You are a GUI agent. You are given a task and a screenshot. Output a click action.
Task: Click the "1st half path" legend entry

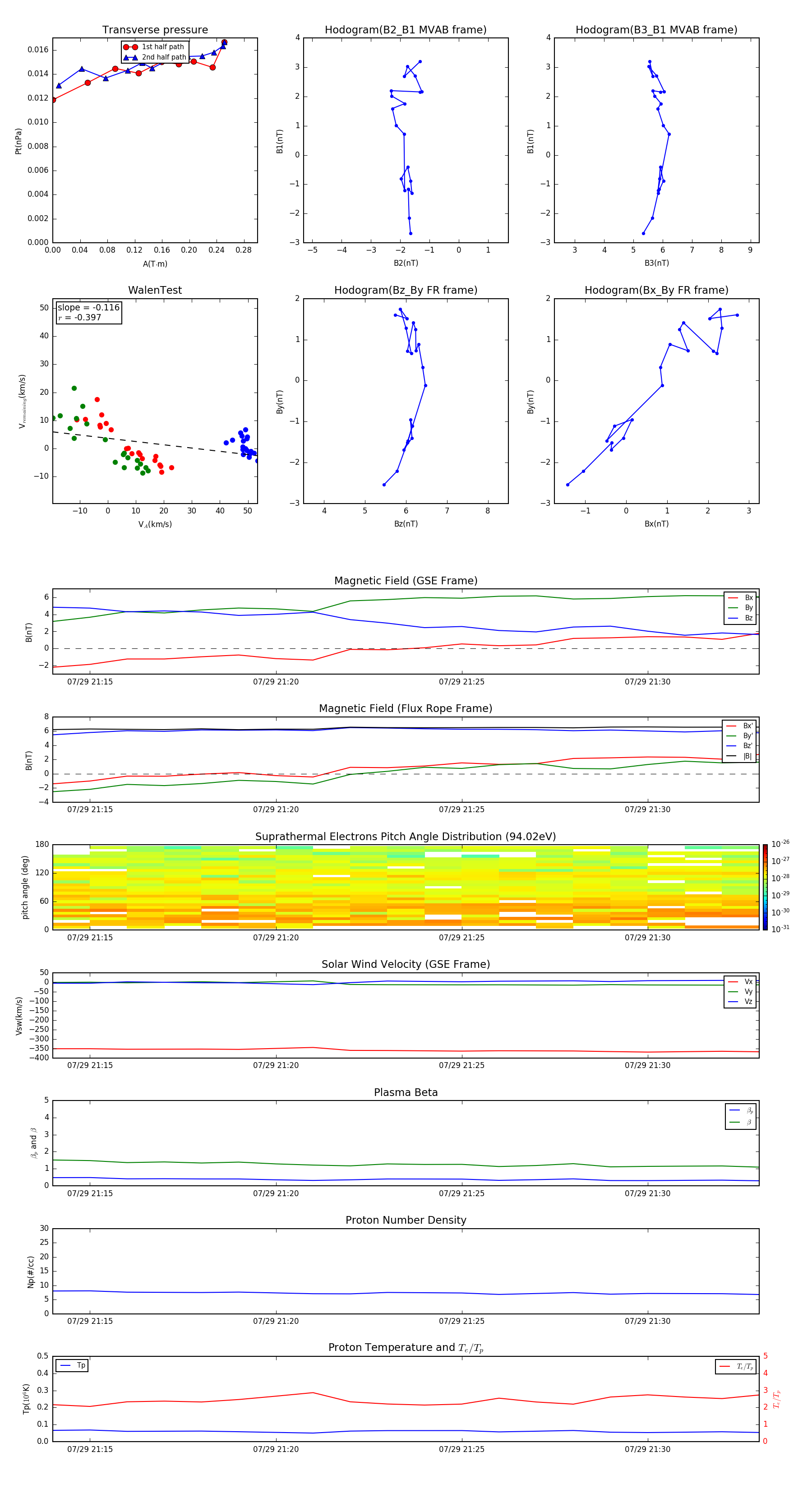point(155,47)
